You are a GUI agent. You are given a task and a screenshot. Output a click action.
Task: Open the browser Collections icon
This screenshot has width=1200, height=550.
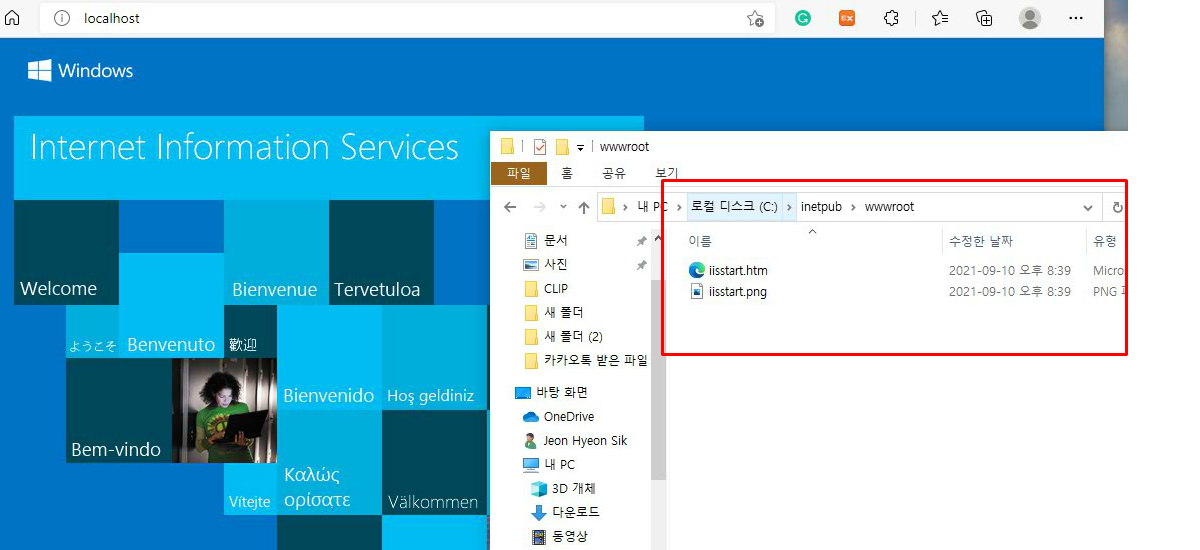click(985, 18)
